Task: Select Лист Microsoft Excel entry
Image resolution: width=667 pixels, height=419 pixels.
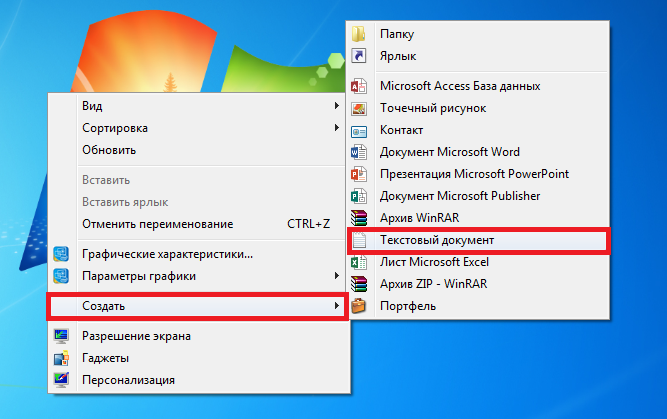Action: (x=478, y=262)
